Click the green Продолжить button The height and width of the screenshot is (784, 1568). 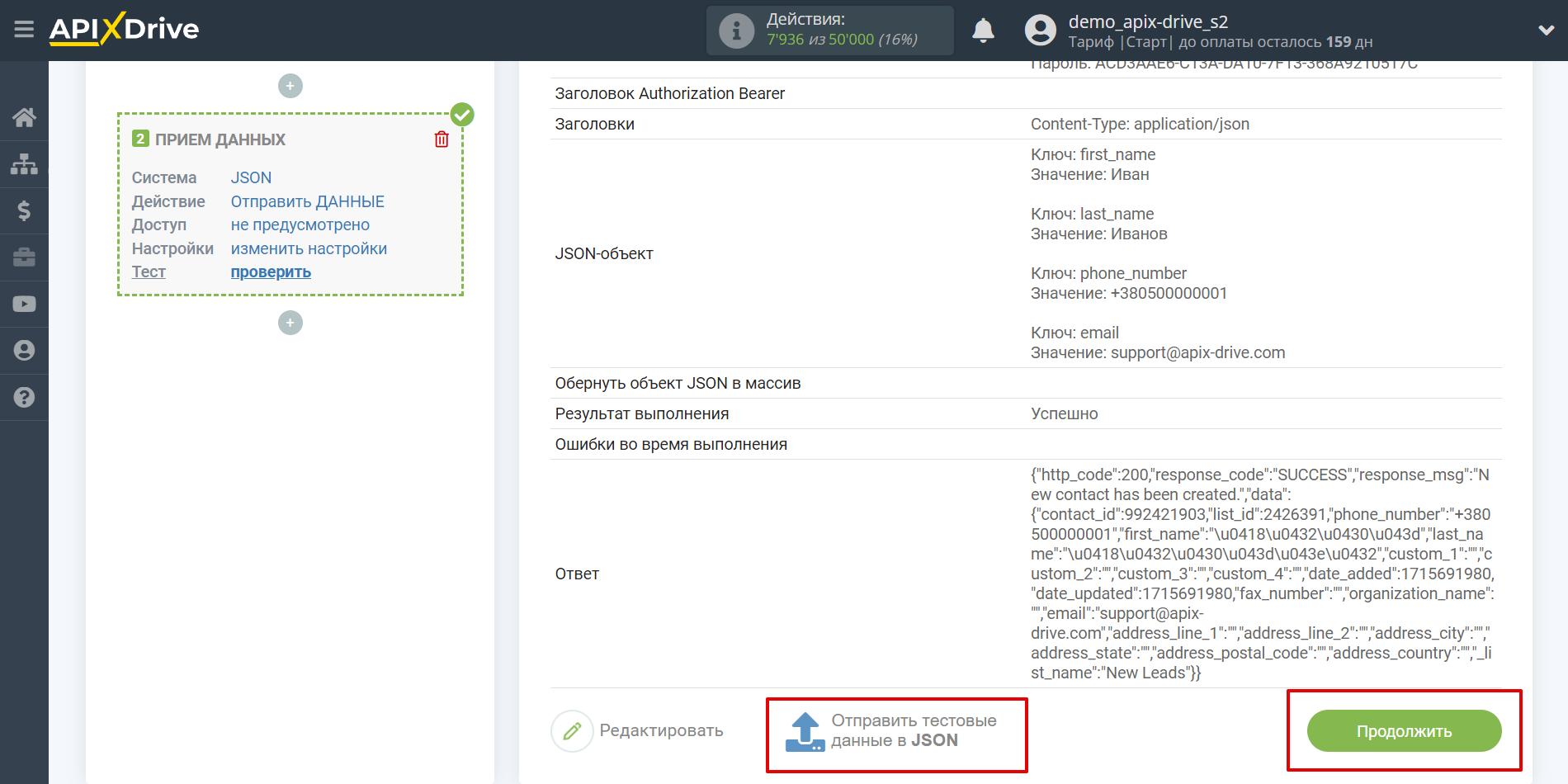[x=1404, y=731]
